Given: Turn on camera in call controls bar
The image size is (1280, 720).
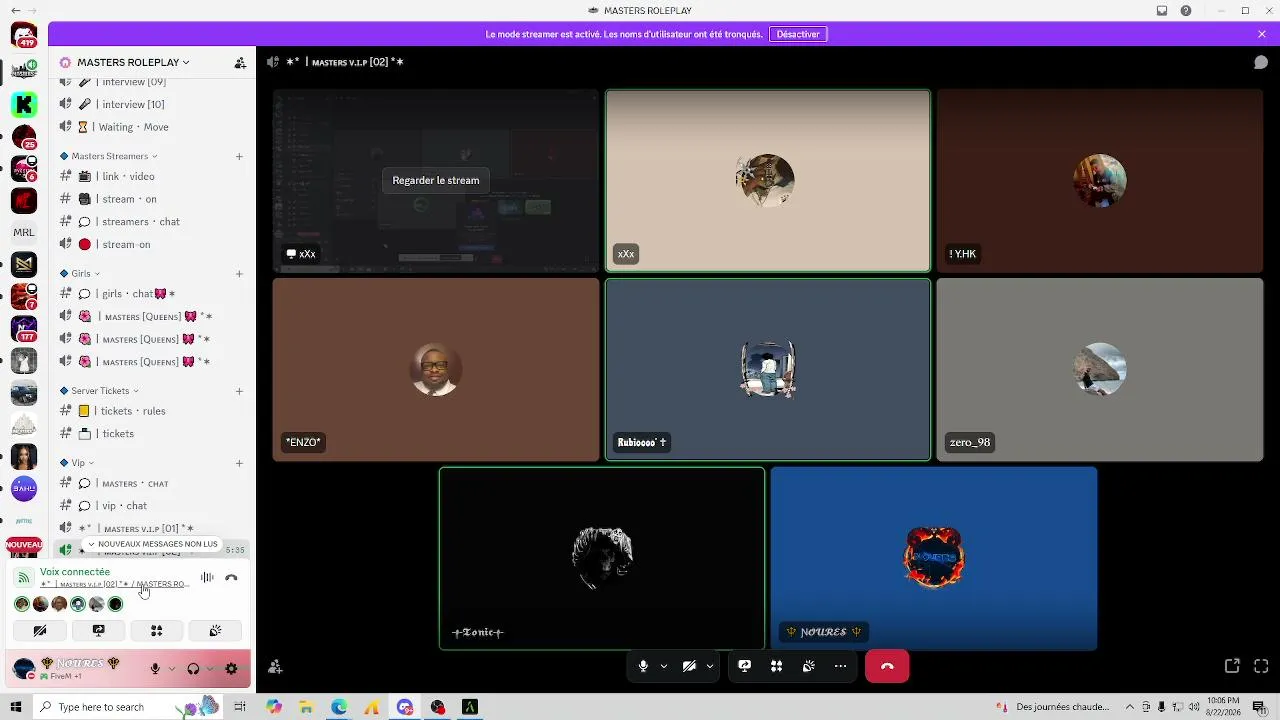Looking at the screenshot, I should point(689,666).
